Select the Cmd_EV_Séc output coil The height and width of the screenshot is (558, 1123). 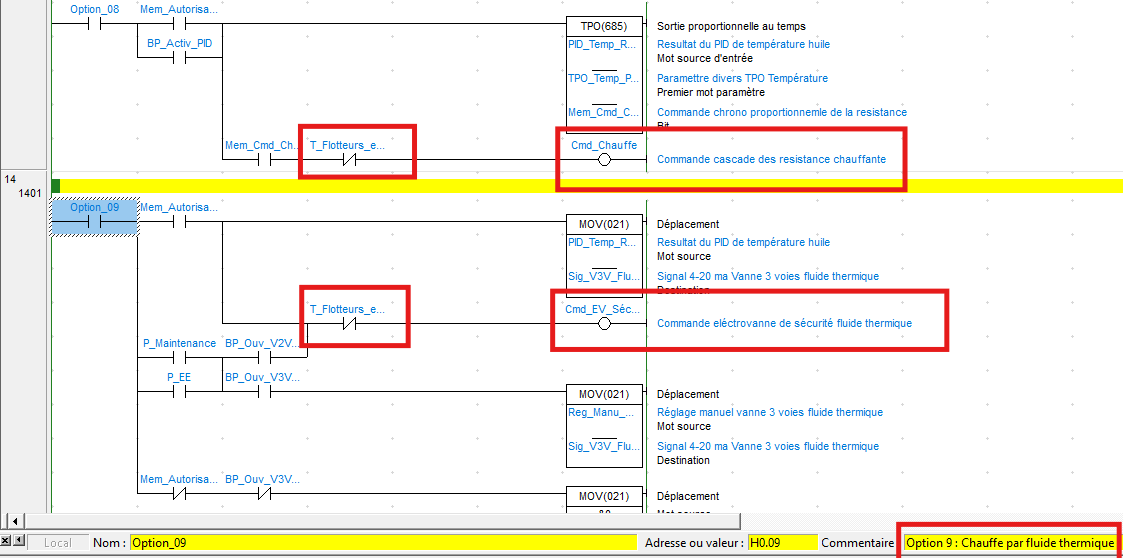(604, 324)
